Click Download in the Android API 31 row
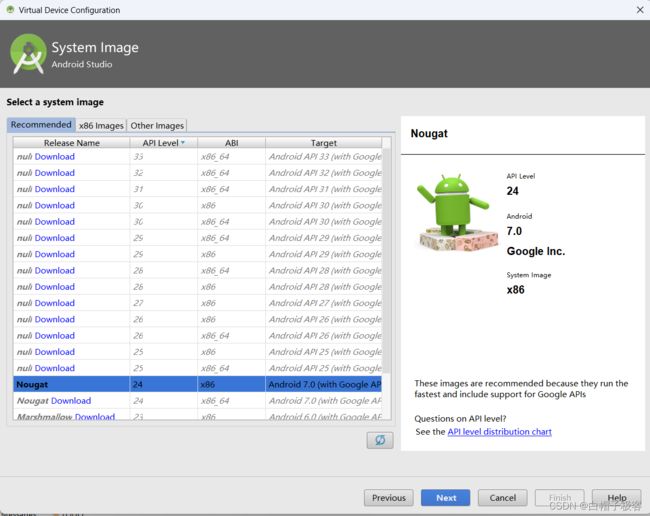650x516 pixels. (x=55, y=189)
